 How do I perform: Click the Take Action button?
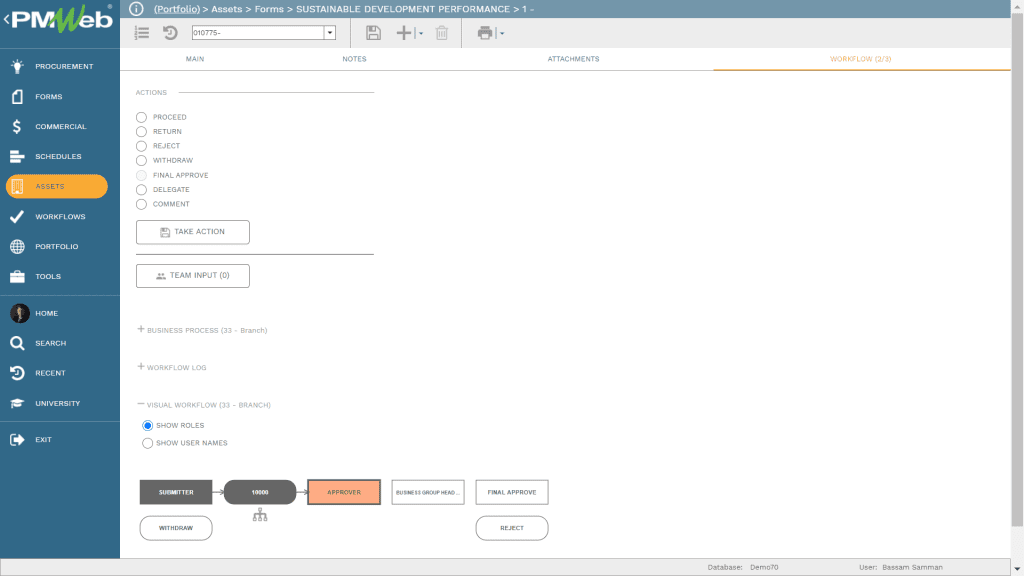point(193,232)
